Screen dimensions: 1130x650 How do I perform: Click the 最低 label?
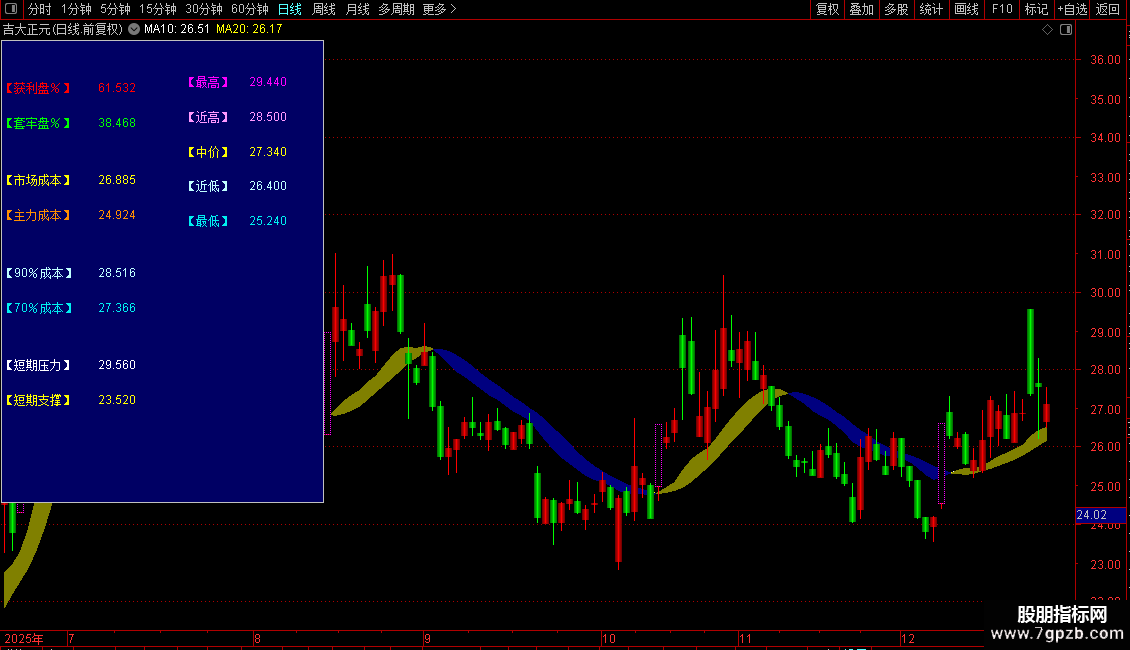[x=208, y=221]
